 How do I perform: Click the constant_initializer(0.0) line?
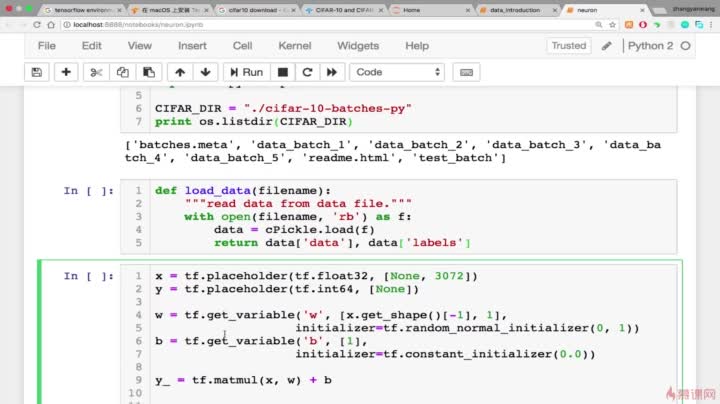445,354
